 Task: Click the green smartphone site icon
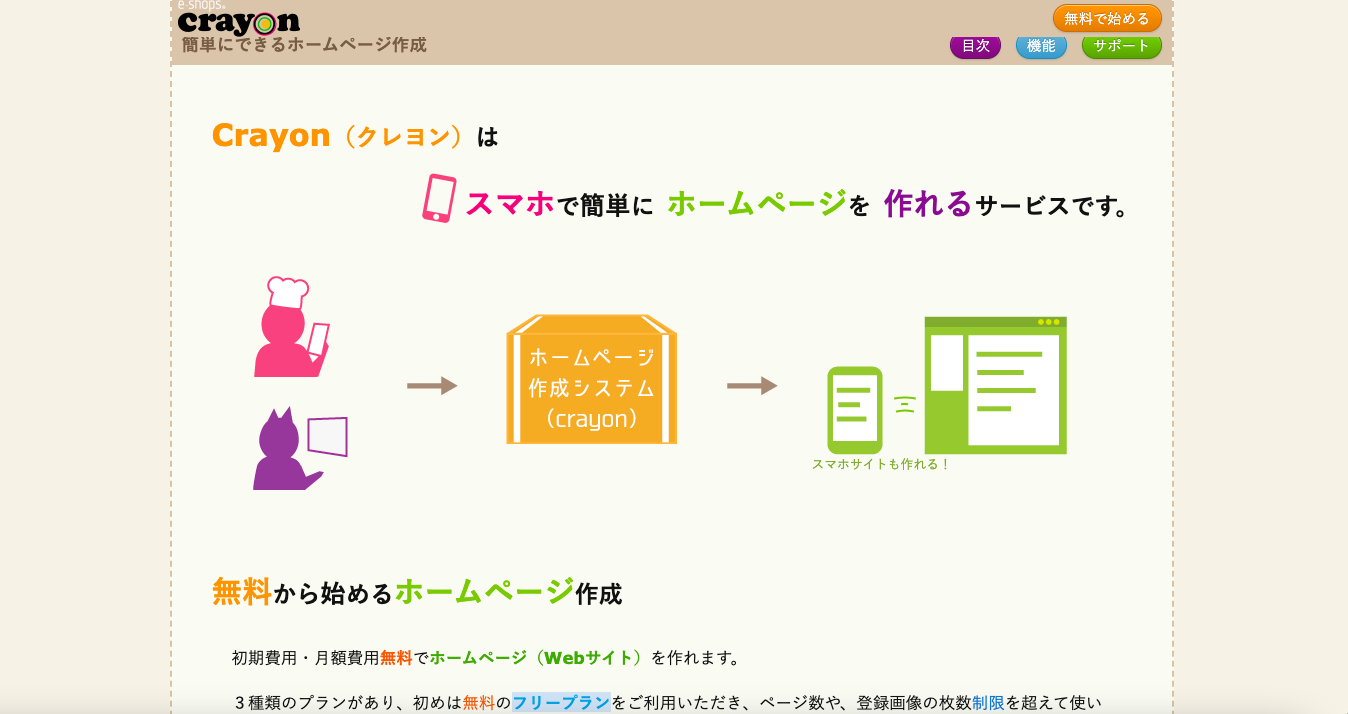855,410
